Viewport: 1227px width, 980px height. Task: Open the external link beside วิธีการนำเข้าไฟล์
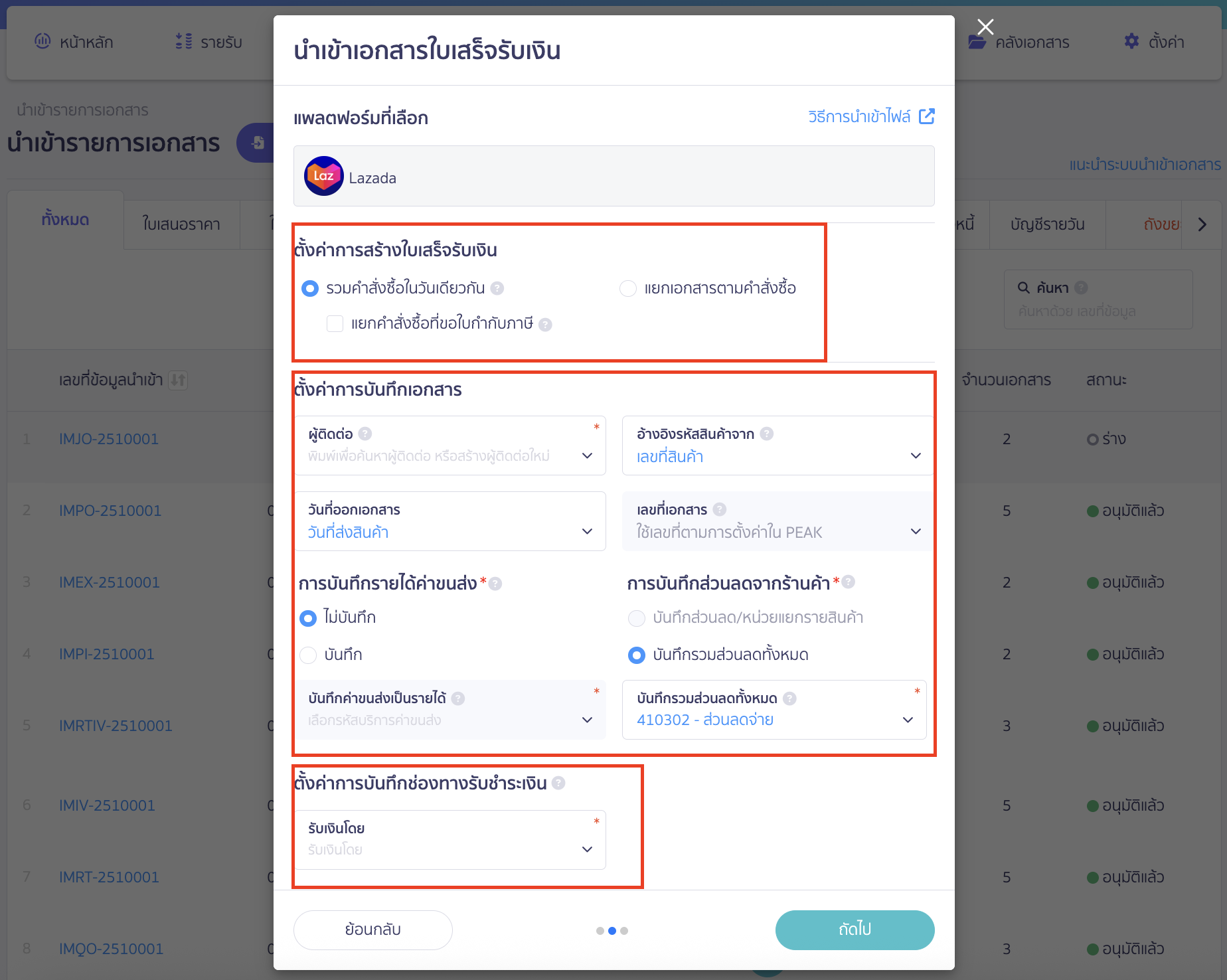[927, 116]
